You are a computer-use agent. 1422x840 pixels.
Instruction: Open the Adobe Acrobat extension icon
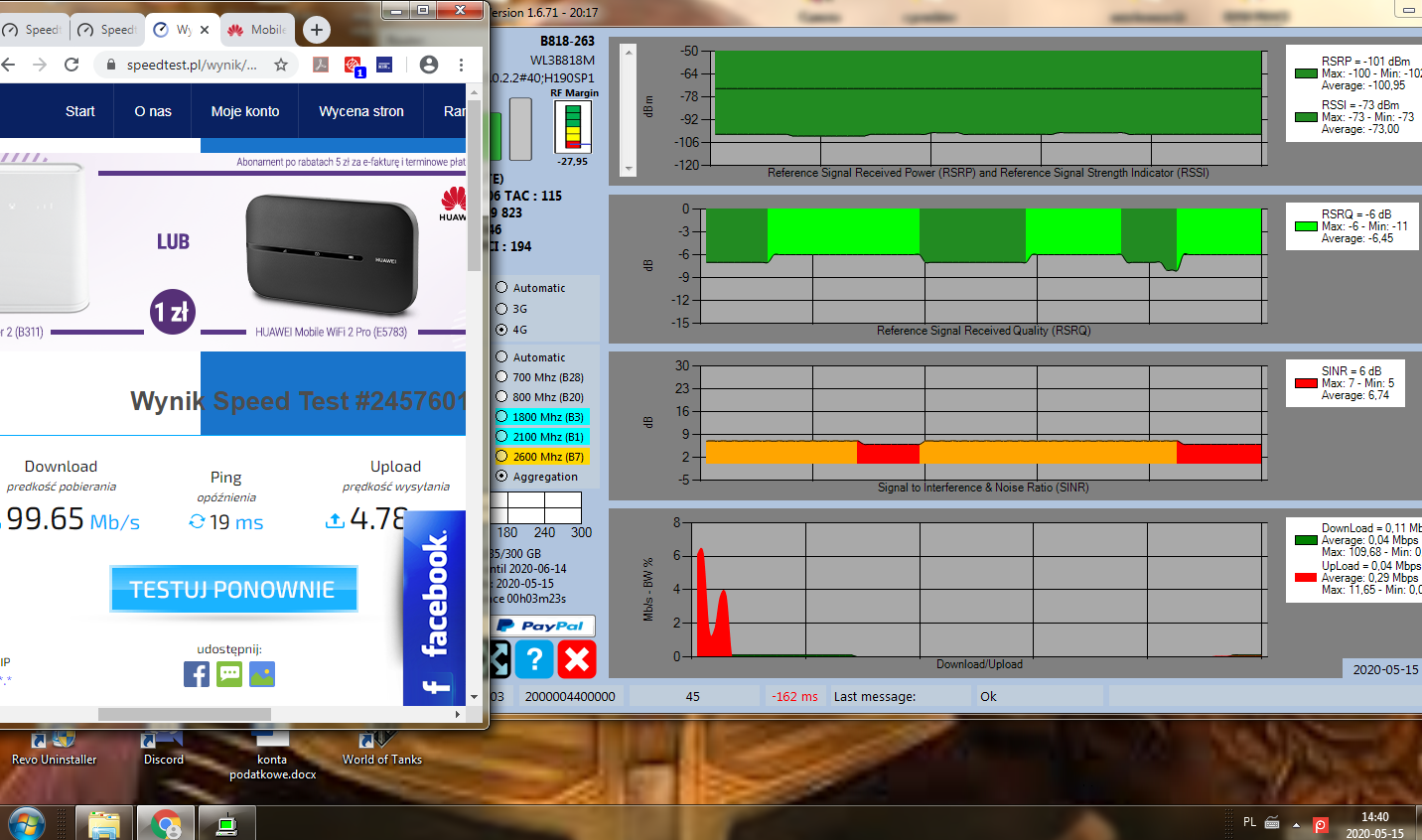[x=321, y=65]
